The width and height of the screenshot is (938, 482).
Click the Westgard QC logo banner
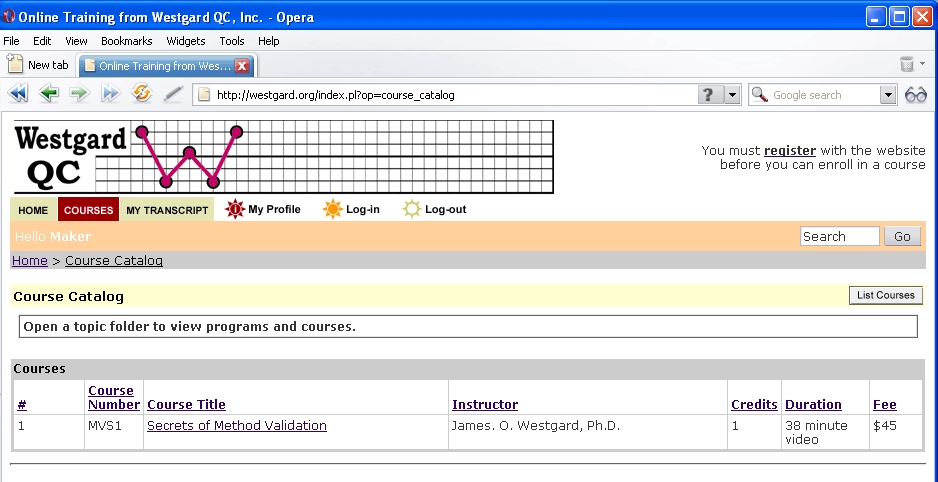point(284,157)
